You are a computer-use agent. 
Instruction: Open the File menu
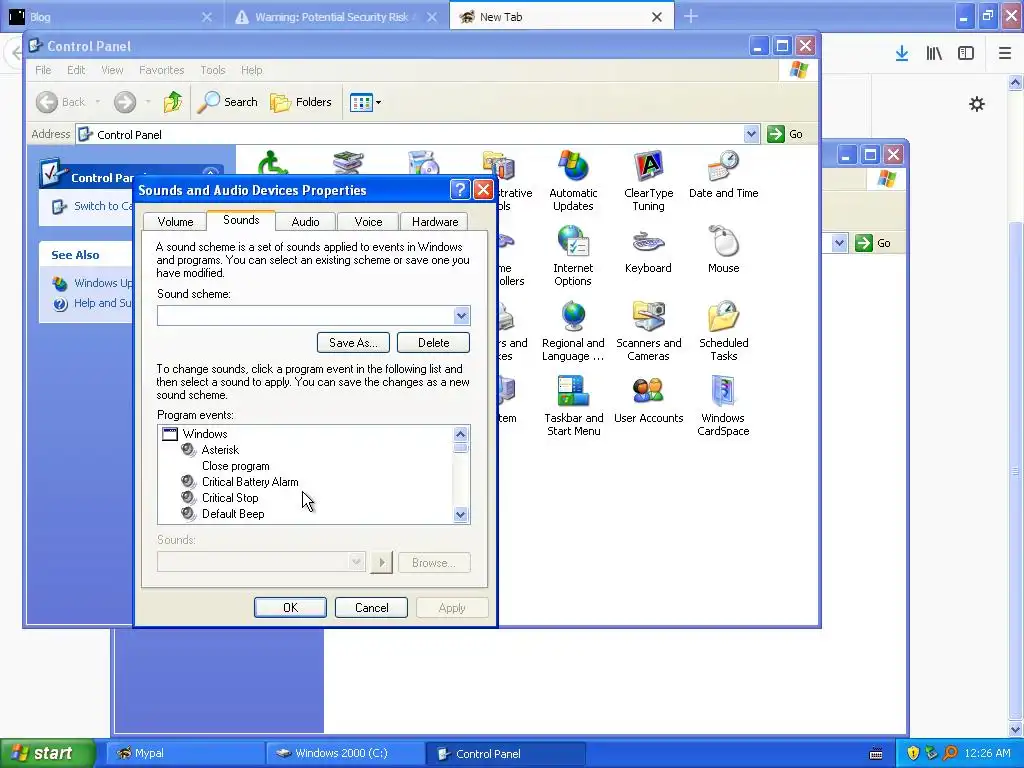coord(43,70)
